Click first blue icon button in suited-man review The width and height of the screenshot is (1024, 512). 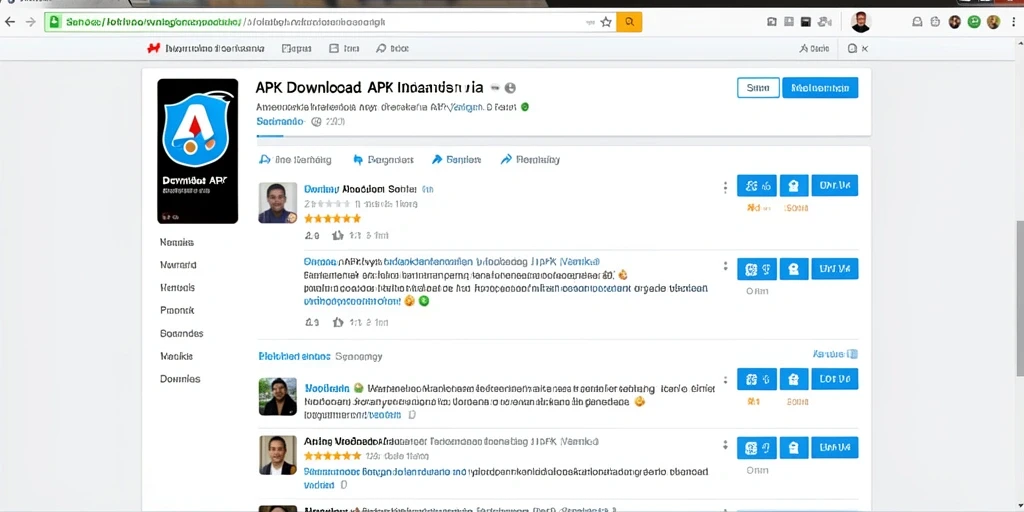pos(757,448)
